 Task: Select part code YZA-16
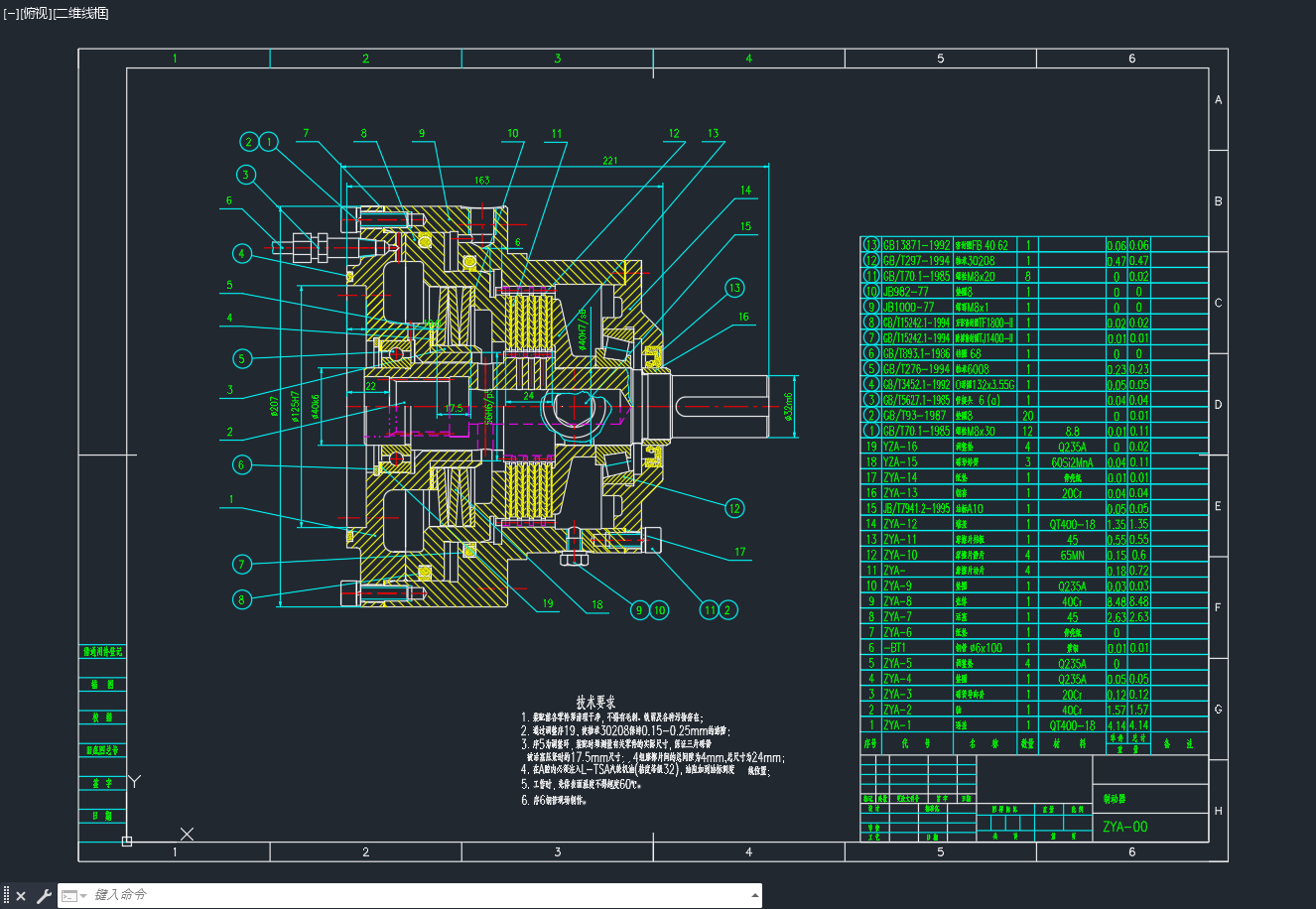tap(900, 447)
